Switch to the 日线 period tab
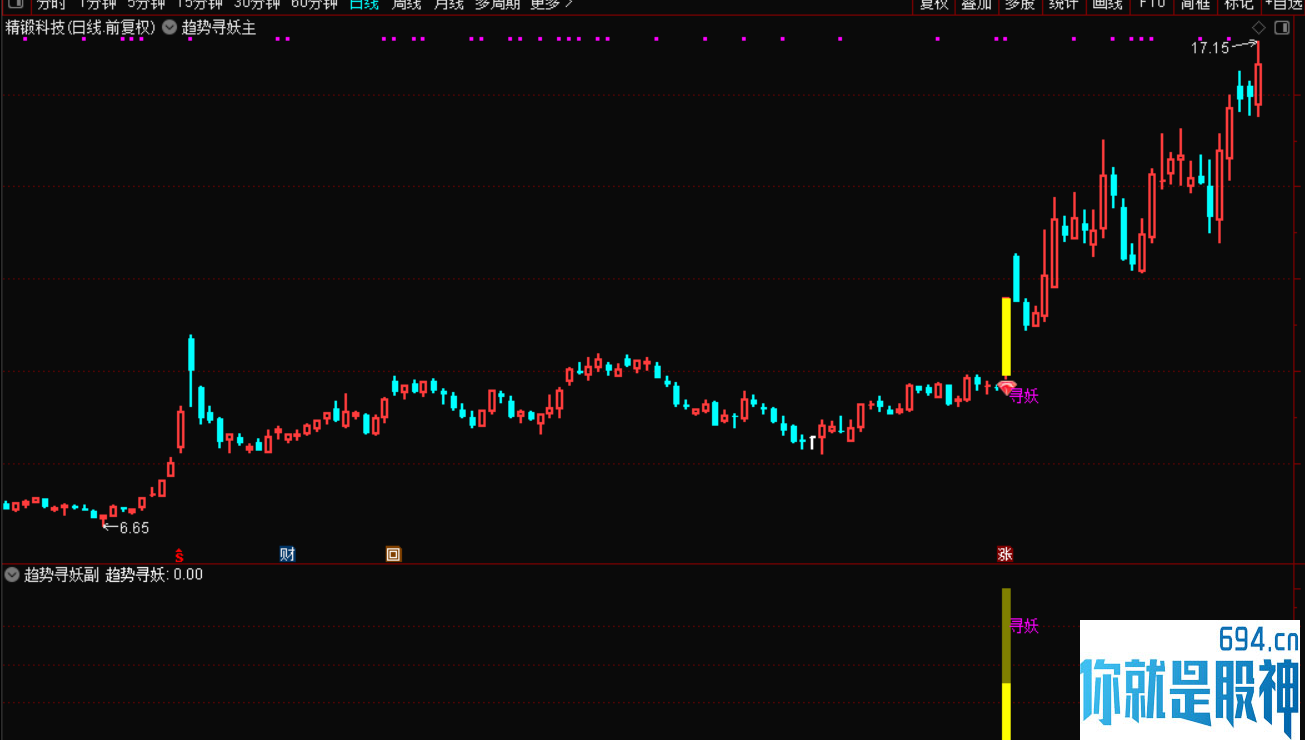1305x740 pixels. coord(364,4)
